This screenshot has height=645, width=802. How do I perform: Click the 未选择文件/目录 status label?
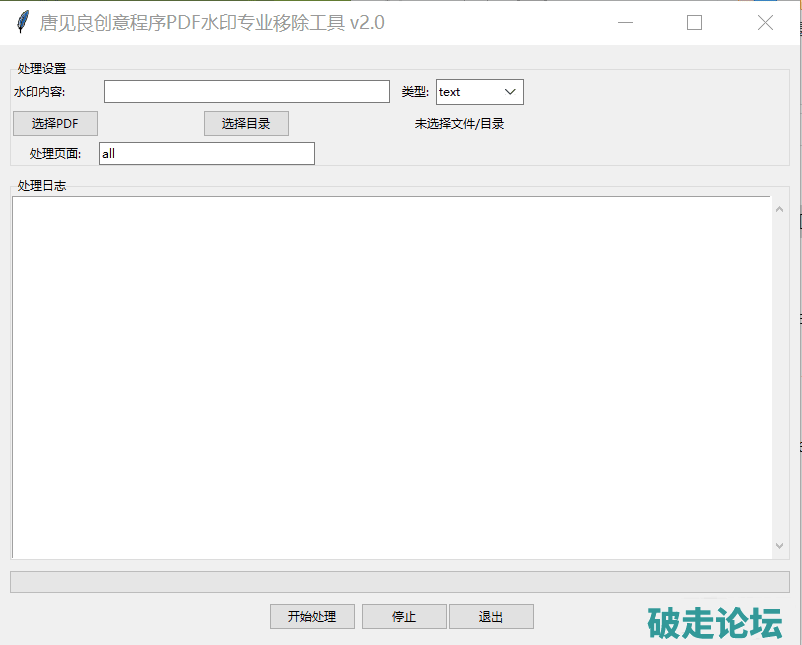(x=459, y=124)
